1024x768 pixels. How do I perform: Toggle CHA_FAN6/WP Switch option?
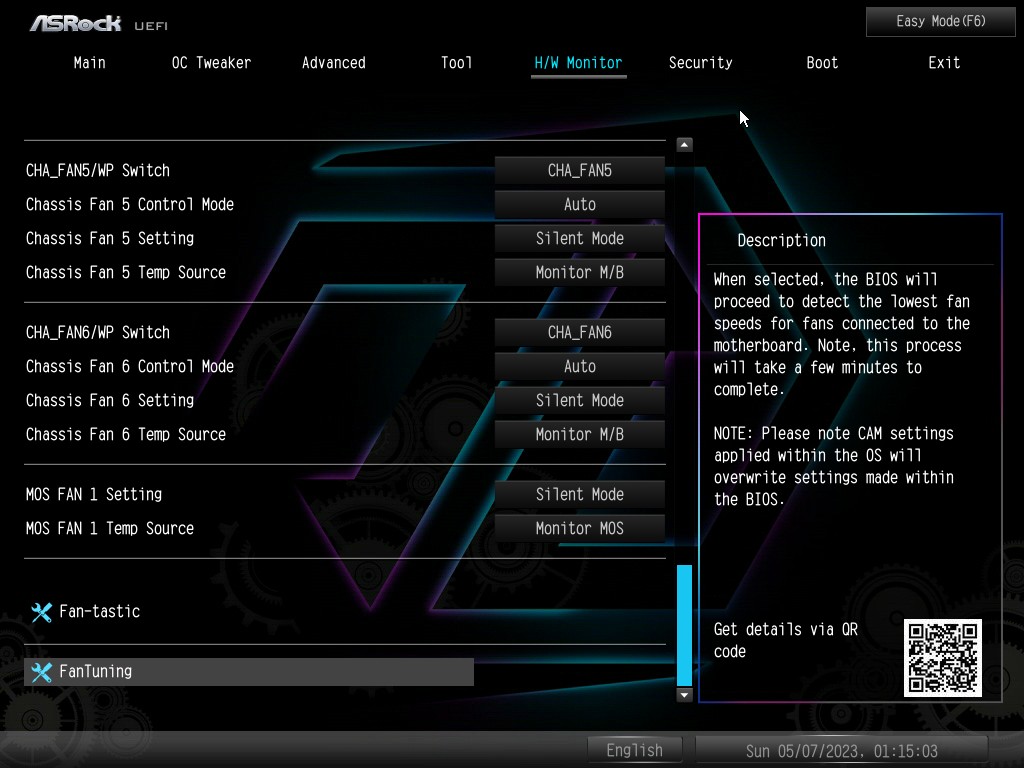tap(579, 332)
